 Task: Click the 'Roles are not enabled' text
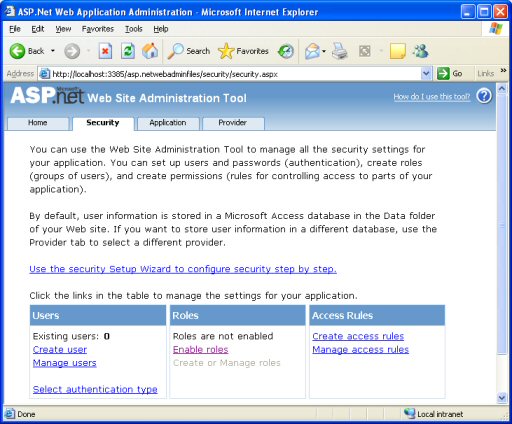(x=223, y=336)
